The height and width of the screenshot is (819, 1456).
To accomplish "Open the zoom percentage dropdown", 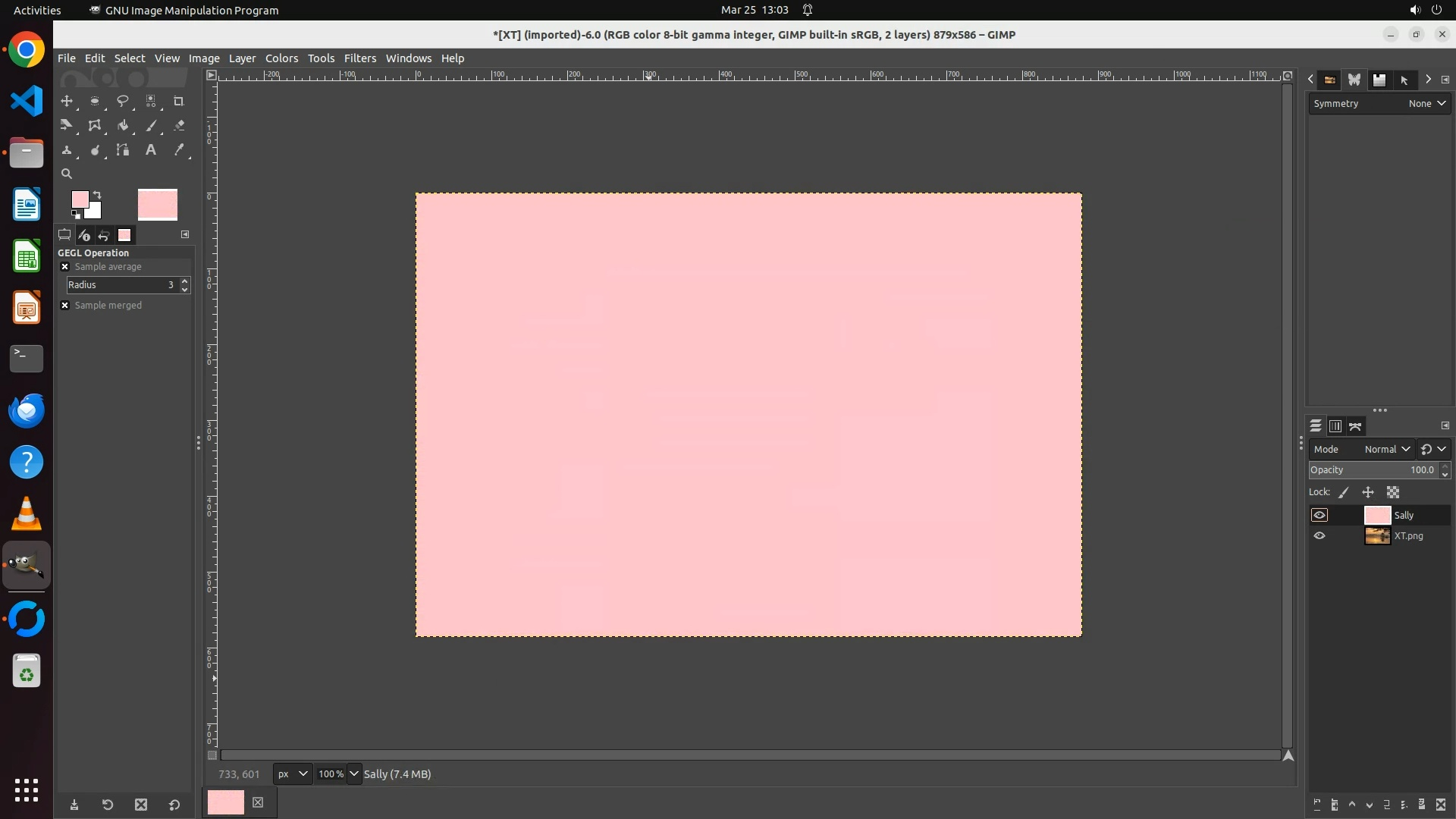I will 353,774.
